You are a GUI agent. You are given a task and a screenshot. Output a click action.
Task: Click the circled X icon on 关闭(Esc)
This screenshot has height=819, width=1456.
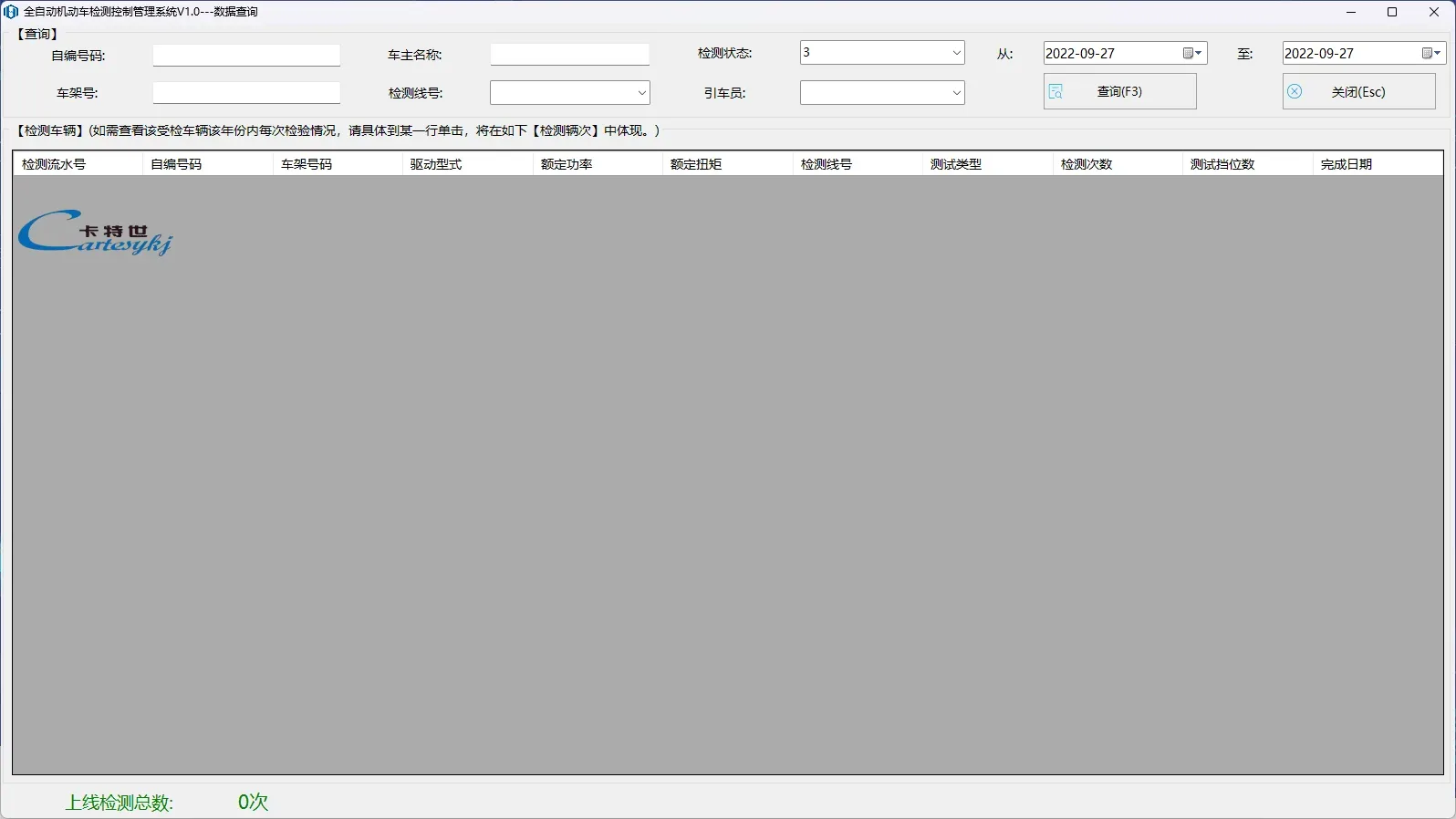point(1295,91)
